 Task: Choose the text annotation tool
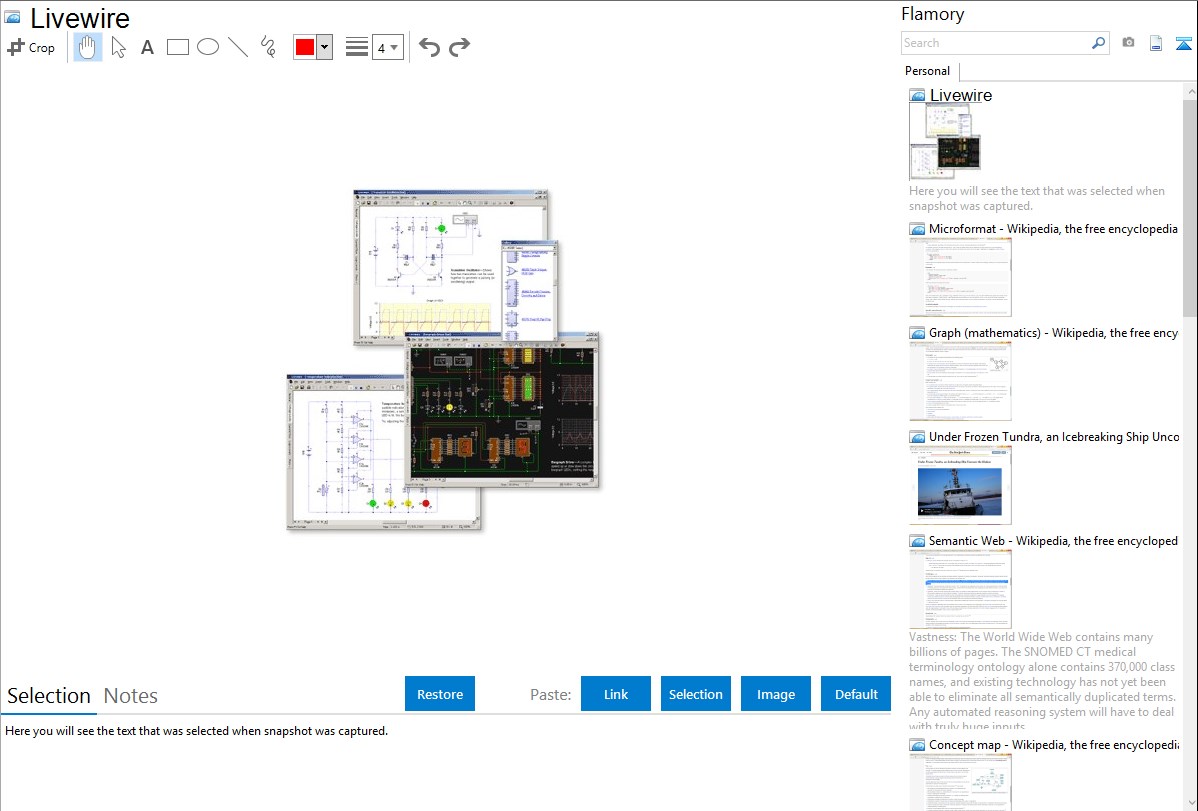click(x=147, y=47)
